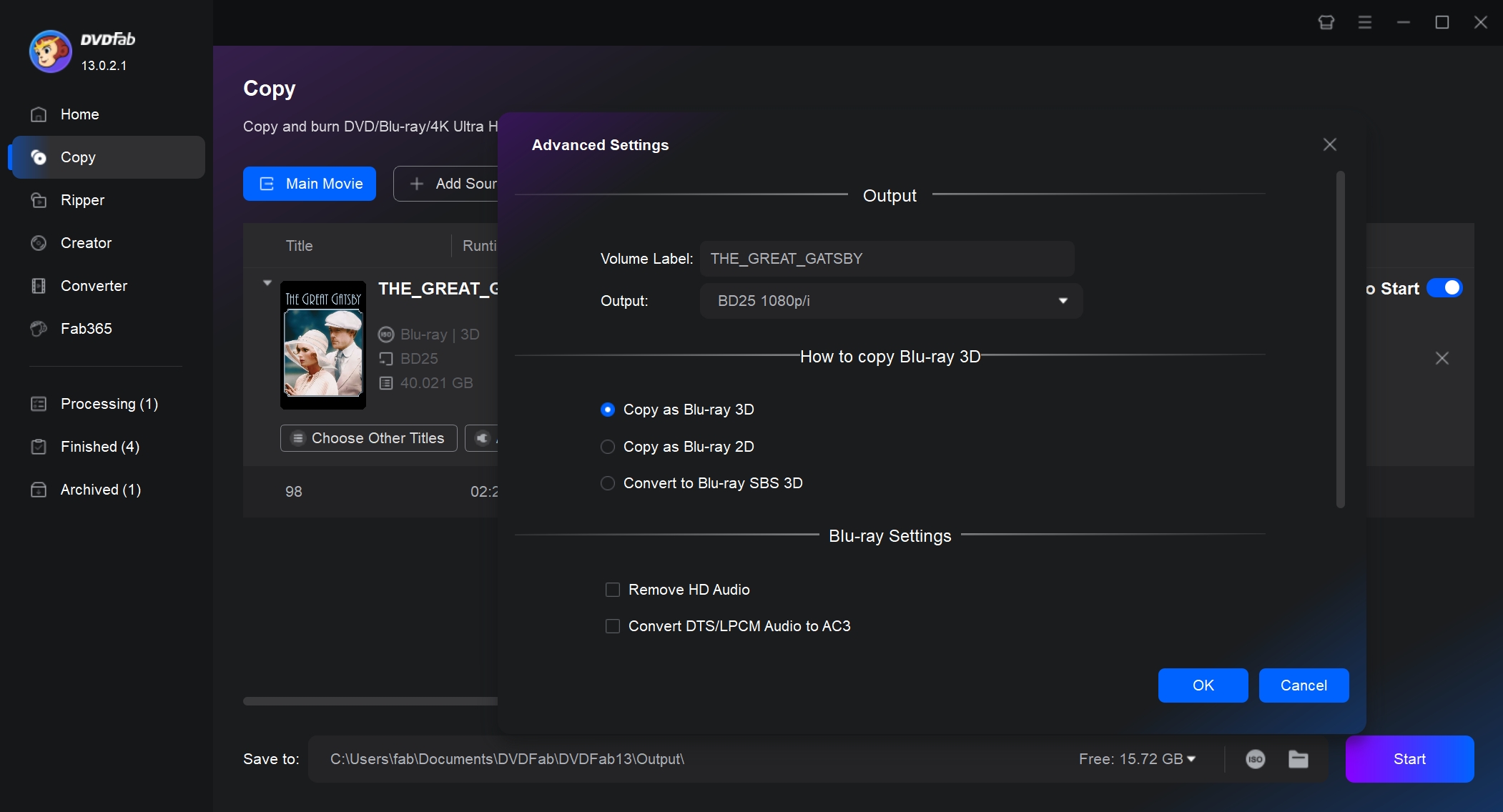The height and width of the screenshot is (812, 1503).
Task: Click the Ripper sidebar icon
Action: (38, 200)
